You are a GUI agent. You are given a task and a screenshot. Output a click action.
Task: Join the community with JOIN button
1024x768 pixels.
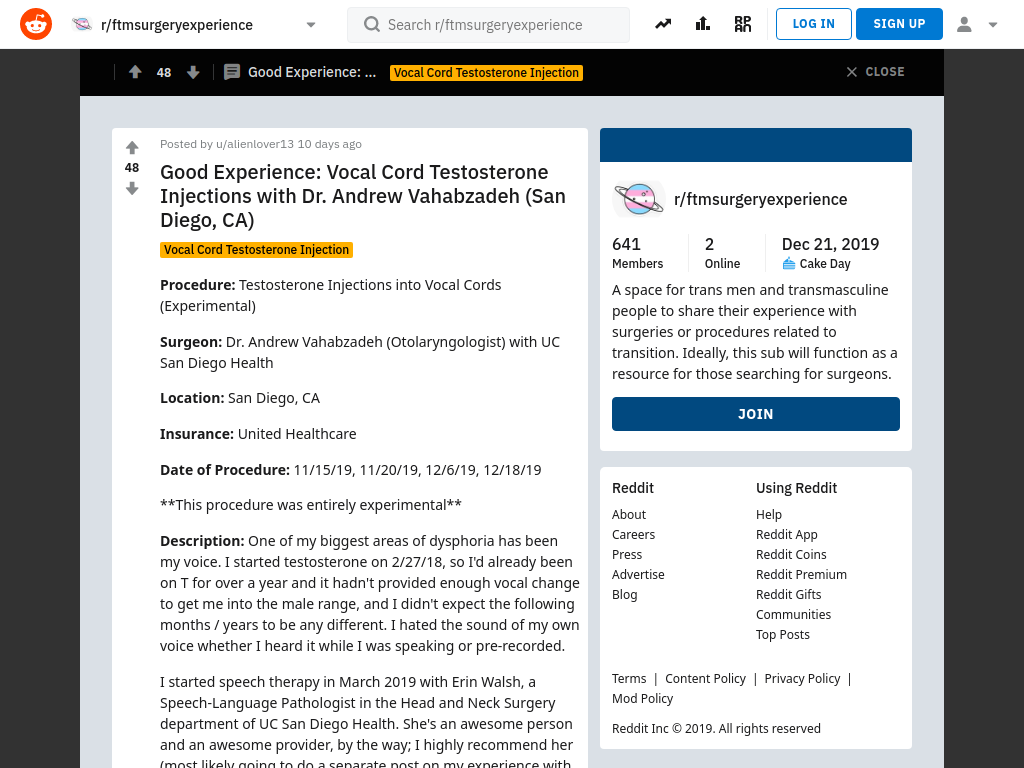point(756,414)
